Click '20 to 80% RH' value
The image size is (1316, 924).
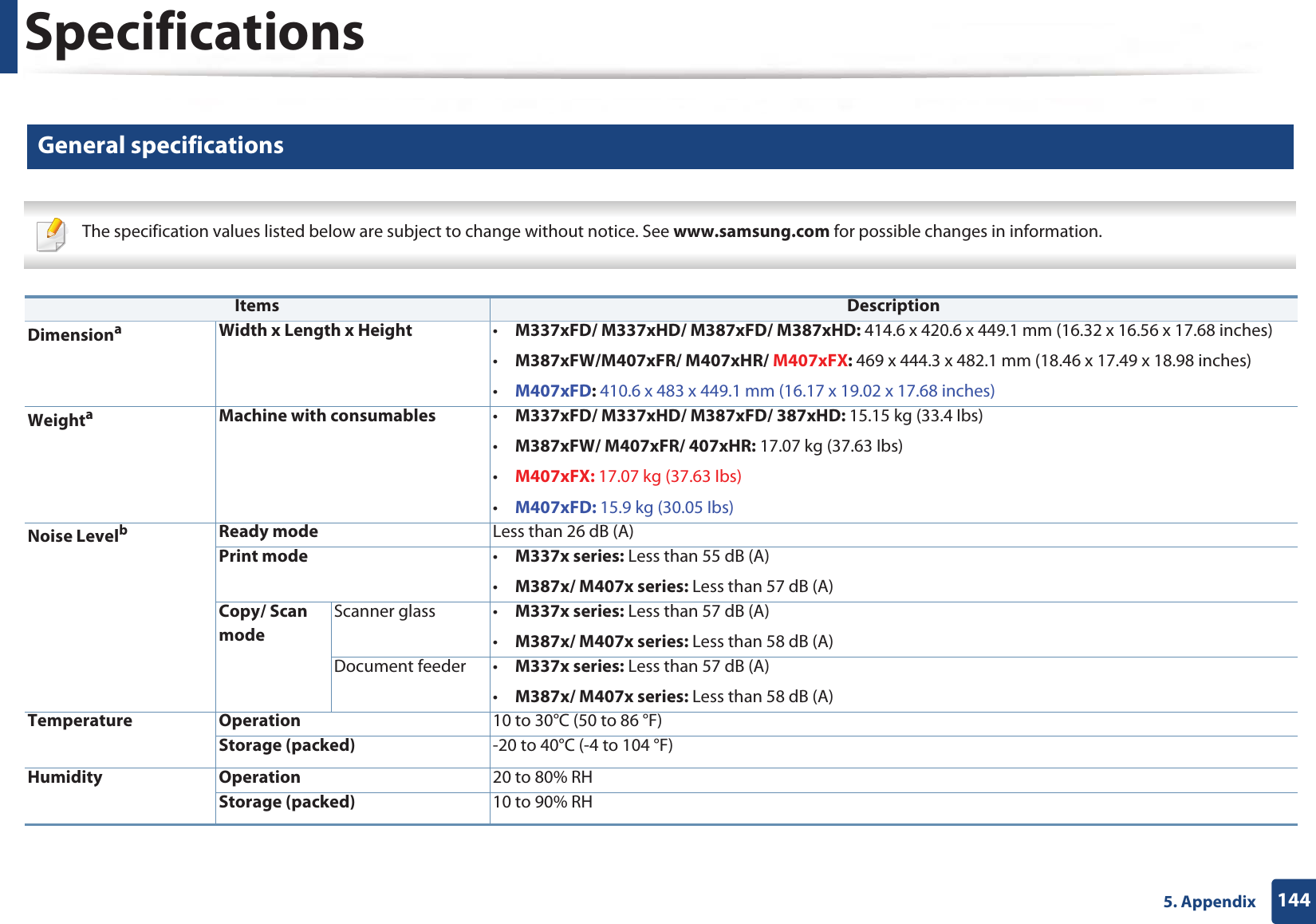[x=542, y=778]
